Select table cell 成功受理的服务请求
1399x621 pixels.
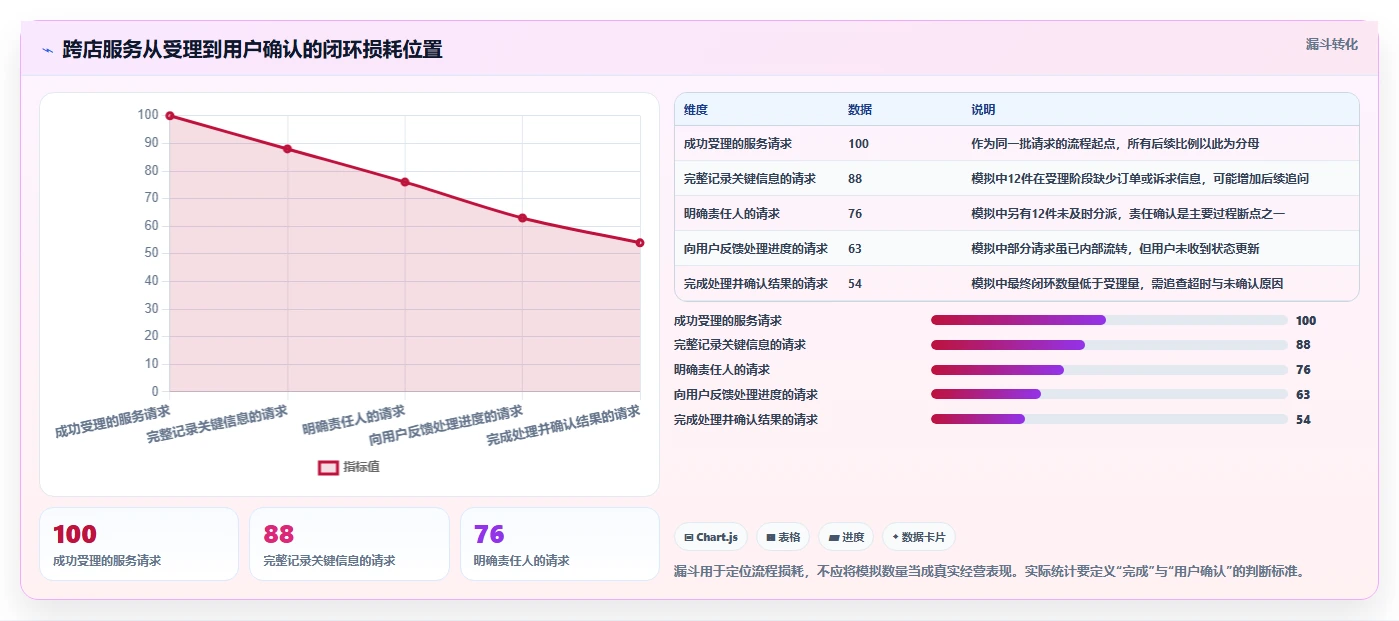click(738, 144)
